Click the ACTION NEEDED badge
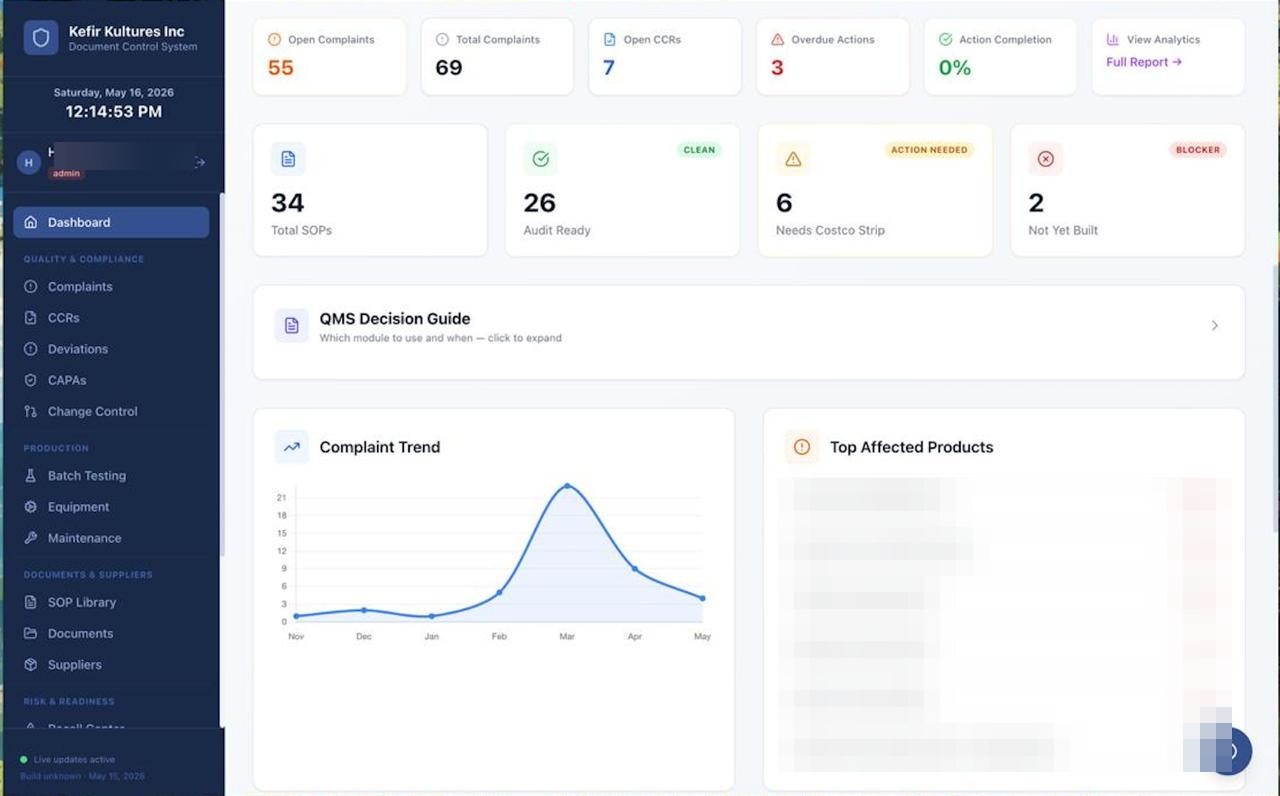Image resolution: width=1280 pixels, height=796 pixels. pos(929,150)
